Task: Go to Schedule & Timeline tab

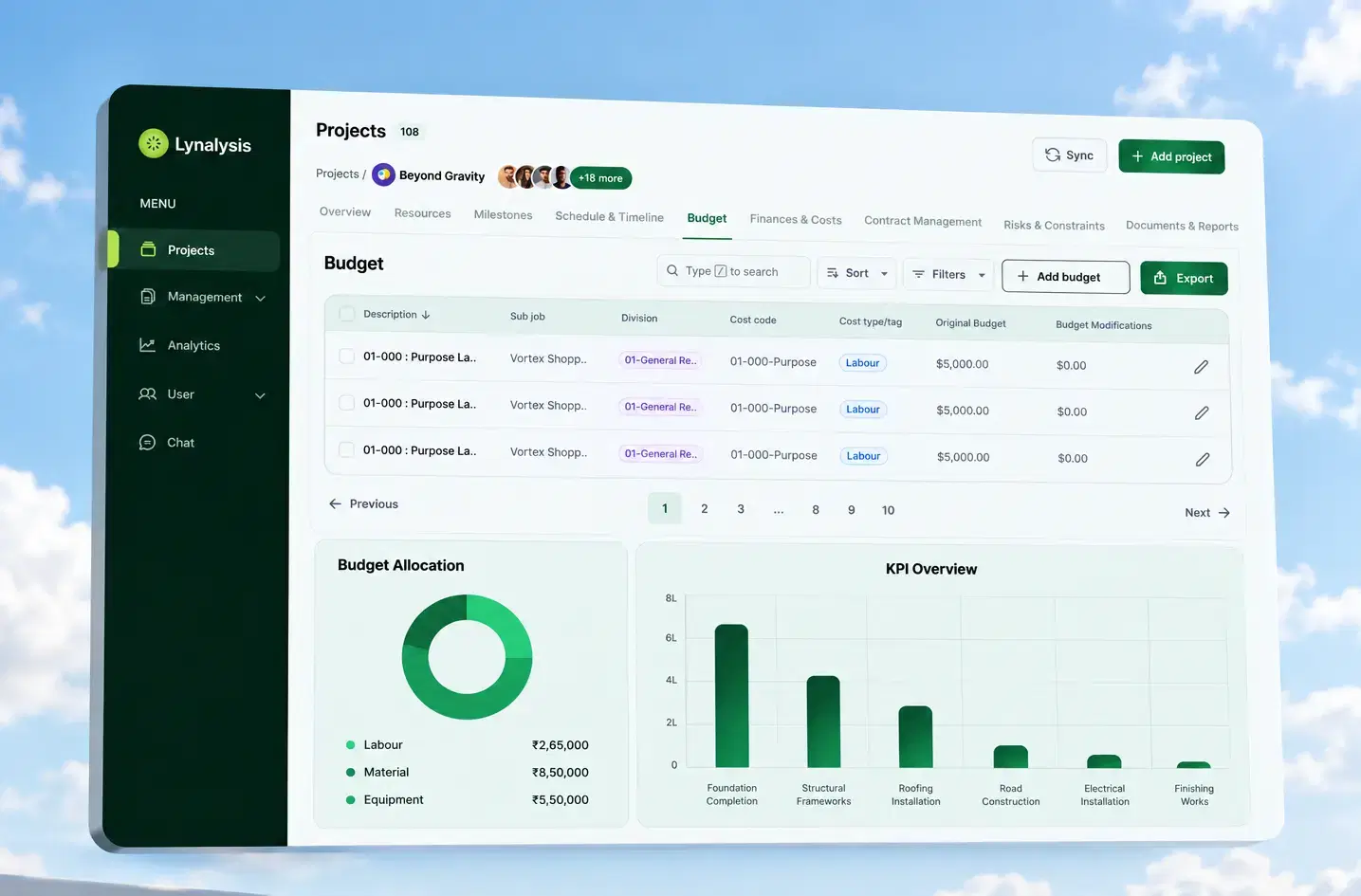Action: (609, 217)
